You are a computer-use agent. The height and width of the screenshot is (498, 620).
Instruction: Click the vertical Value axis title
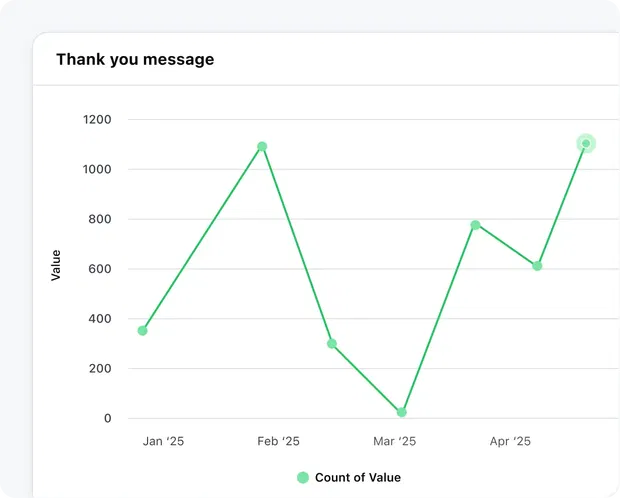tap(56, 265)
